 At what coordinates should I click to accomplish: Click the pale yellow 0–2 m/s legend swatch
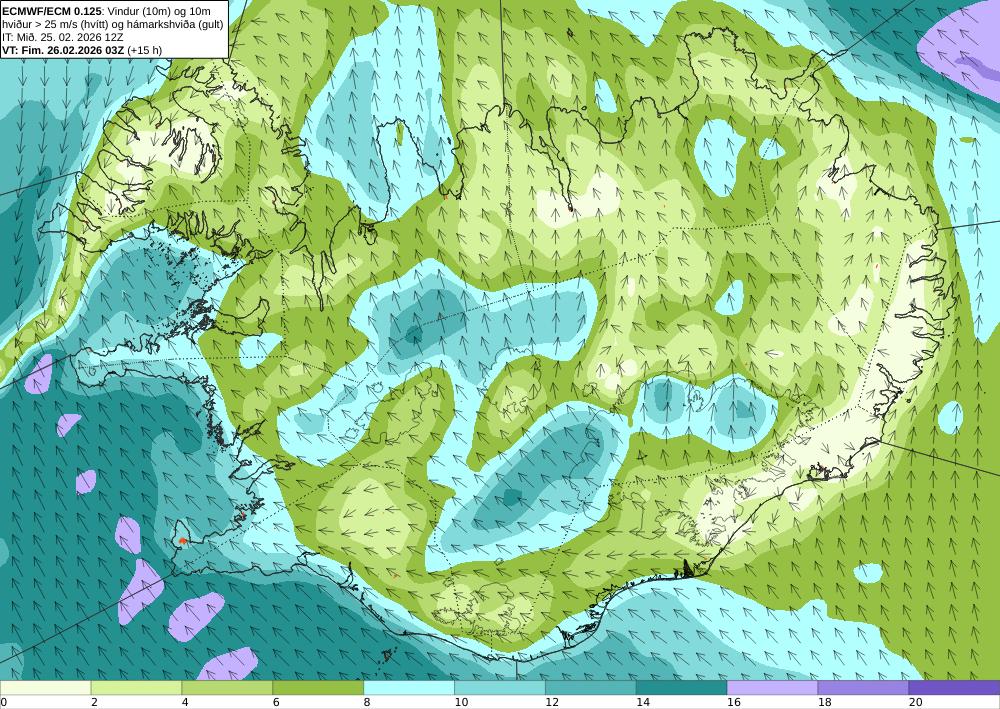click(x=45, y=688)
